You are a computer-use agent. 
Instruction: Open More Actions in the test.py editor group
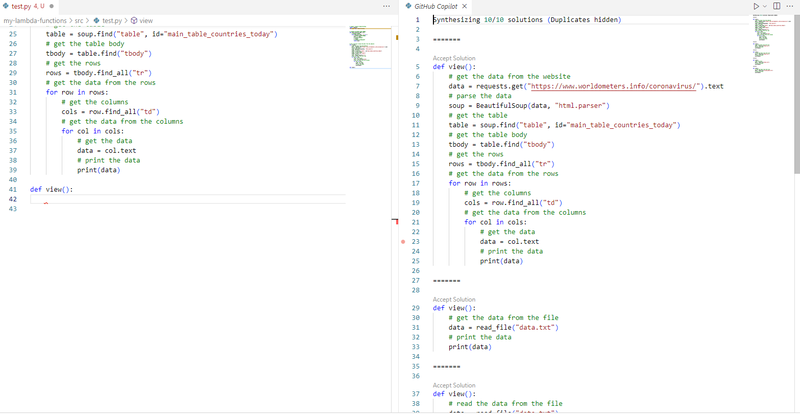386,6
